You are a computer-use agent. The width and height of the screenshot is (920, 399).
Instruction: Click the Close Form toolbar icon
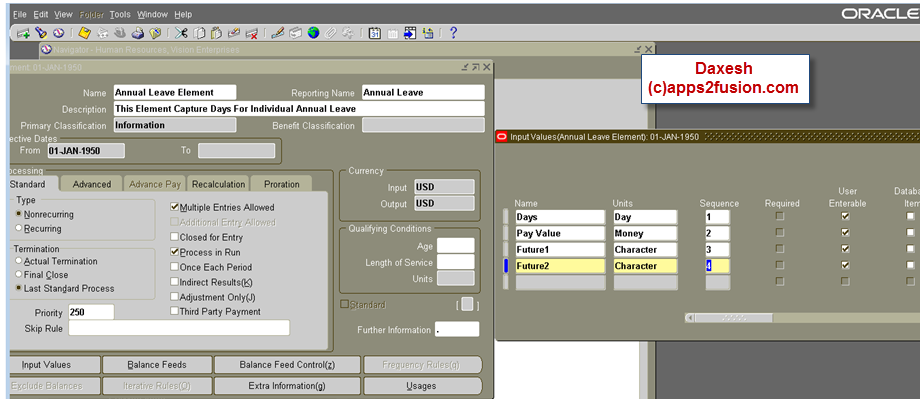tap(155, 33)
